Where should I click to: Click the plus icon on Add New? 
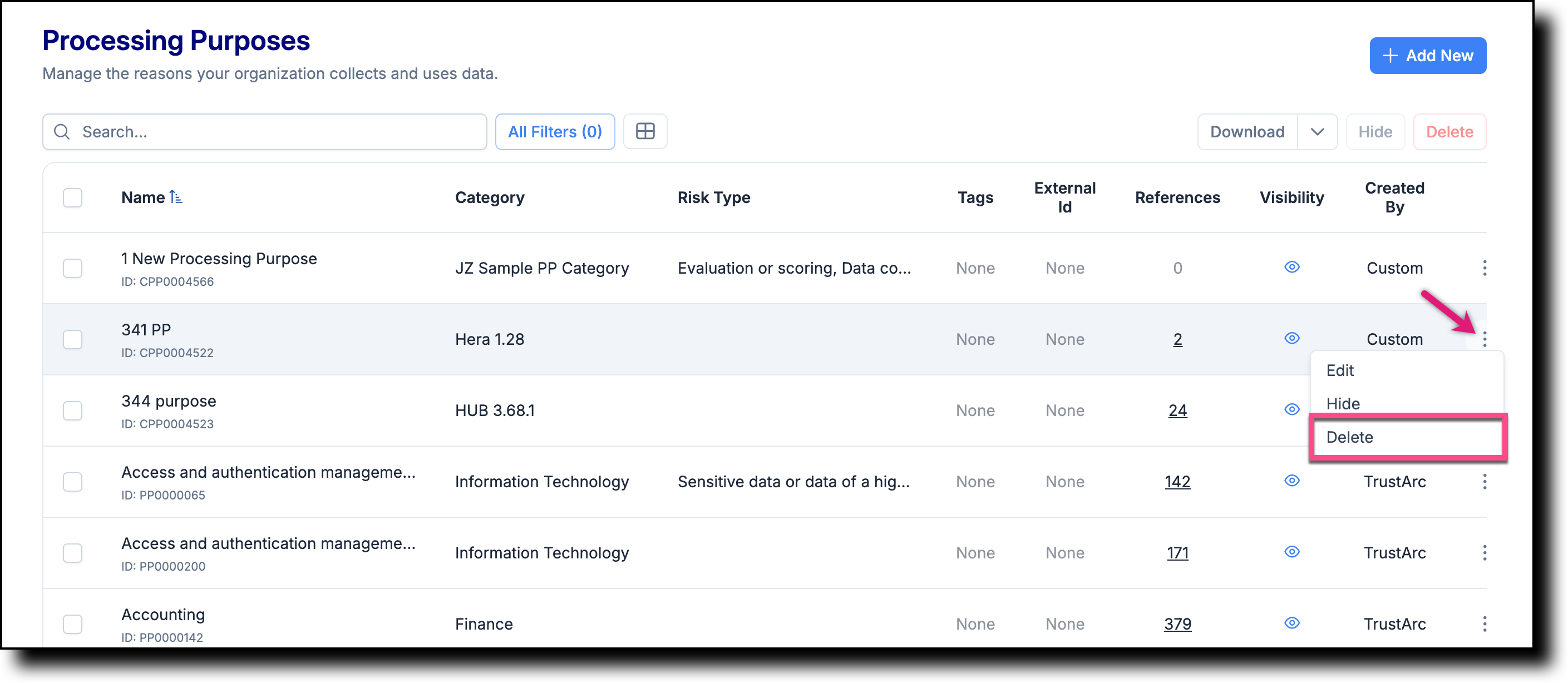coord(1391,56)
